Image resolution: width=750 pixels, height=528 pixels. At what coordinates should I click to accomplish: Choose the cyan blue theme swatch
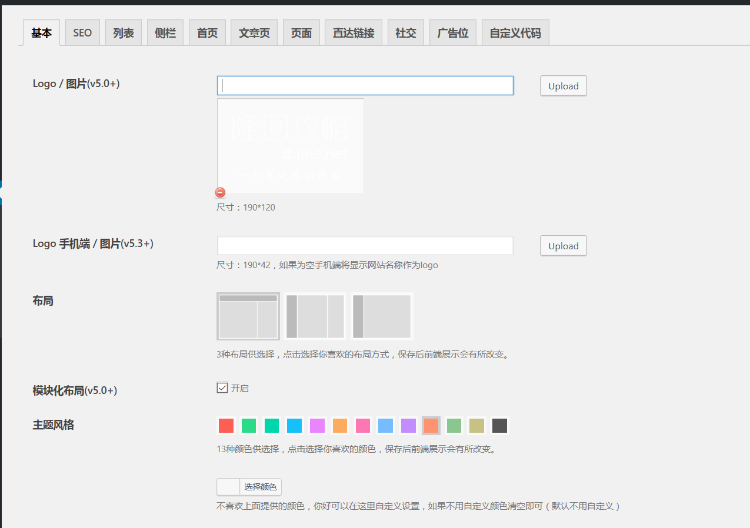point(294,426)
